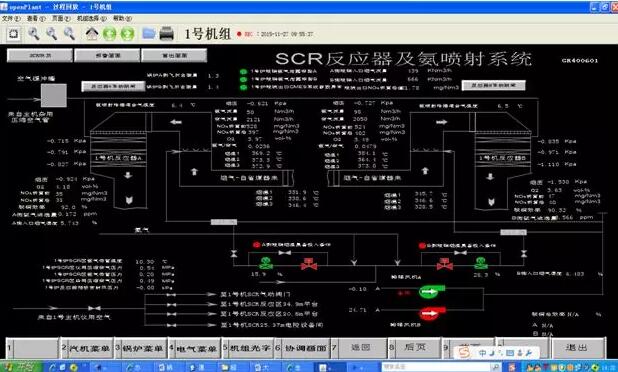Select the first magnifier zoom icon
618x372 pixels.
(34, 34)
